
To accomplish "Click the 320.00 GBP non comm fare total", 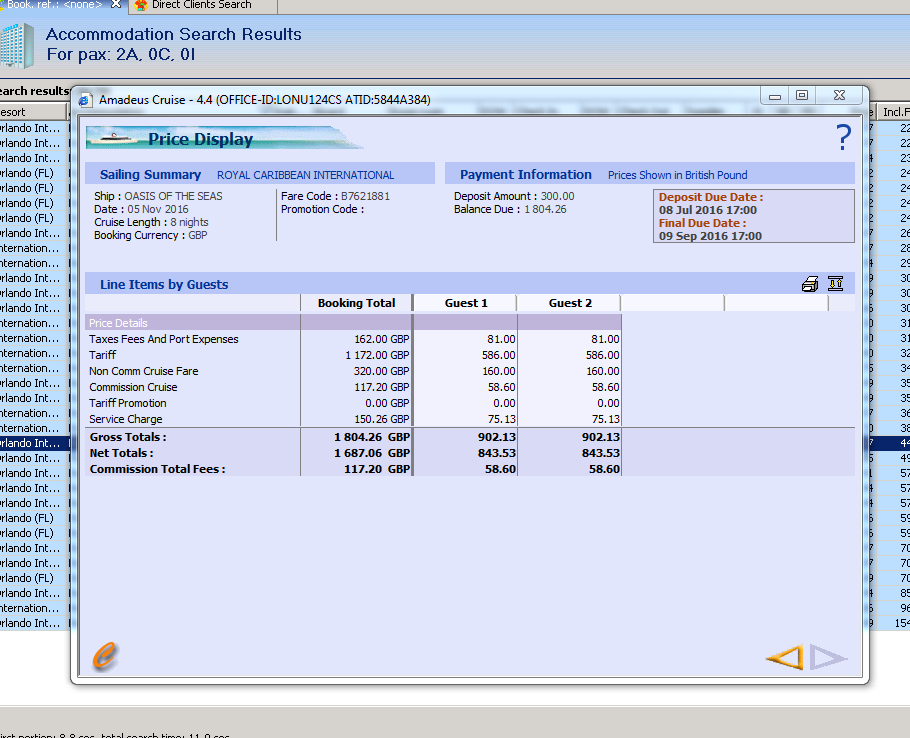I will click(381, 371).
